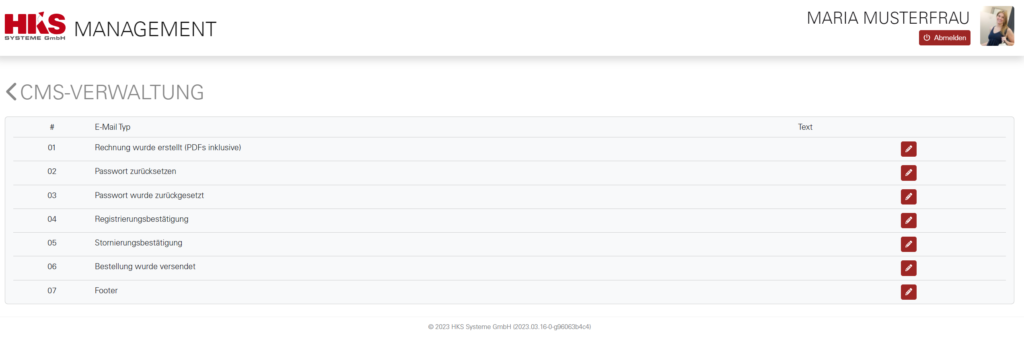This screenshot has width=1024, height=362.
Task: Edit the Rechnung wurde erstellt email text
Action: click(908, 149)
